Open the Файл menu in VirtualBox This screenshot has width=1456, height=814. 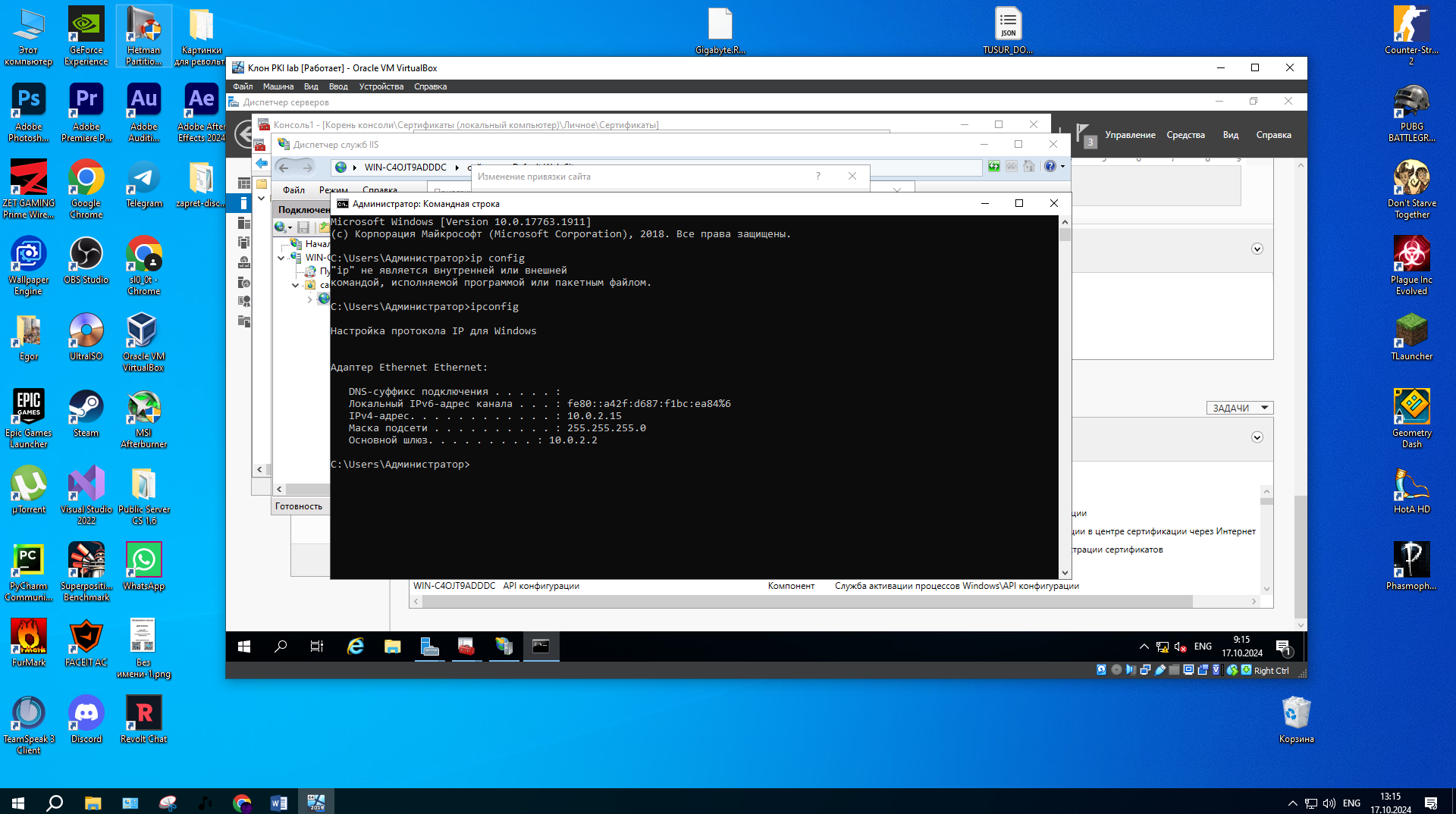[243, 86]
